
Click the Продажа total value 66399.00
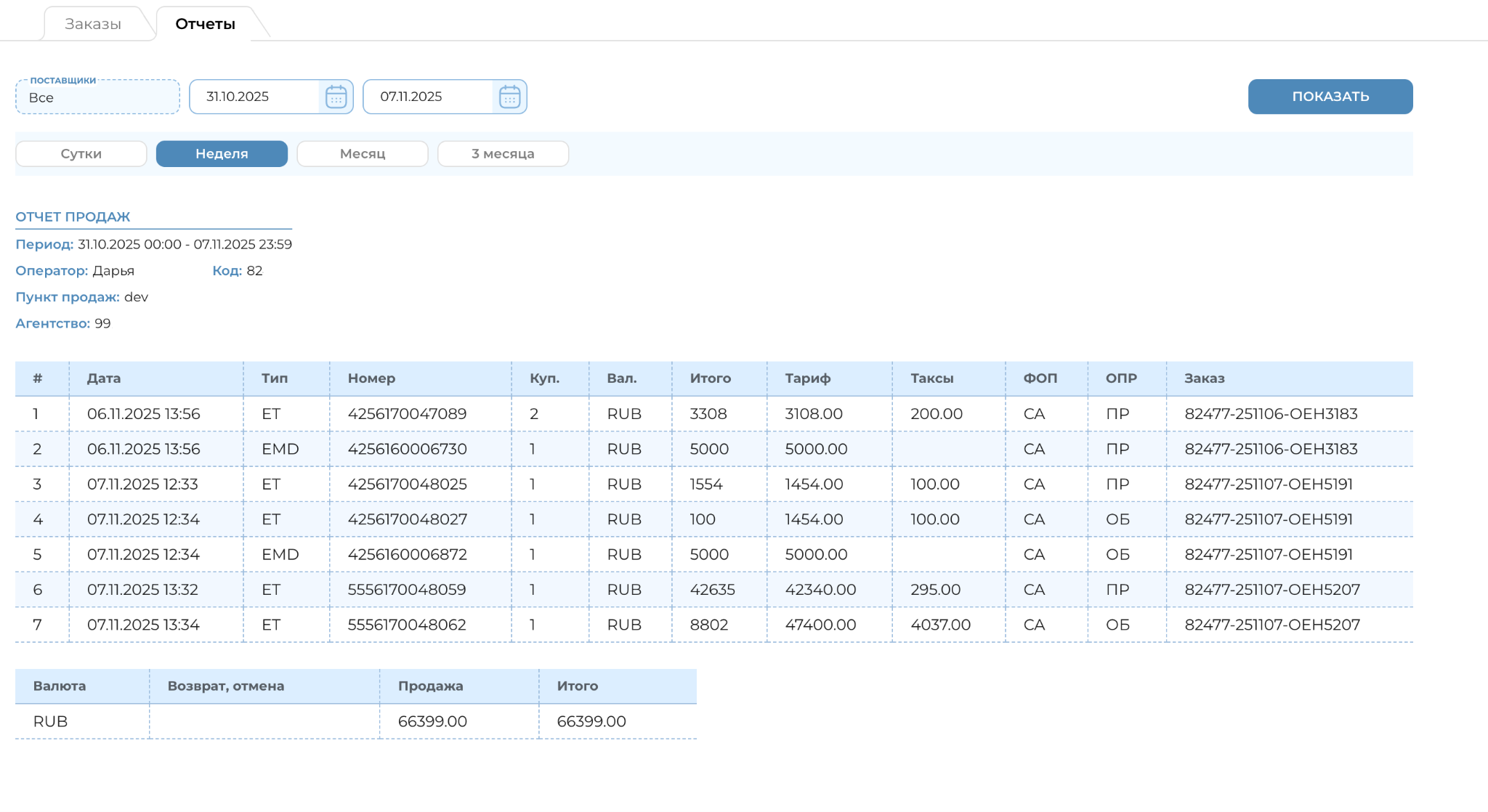(x=430, y=721)
